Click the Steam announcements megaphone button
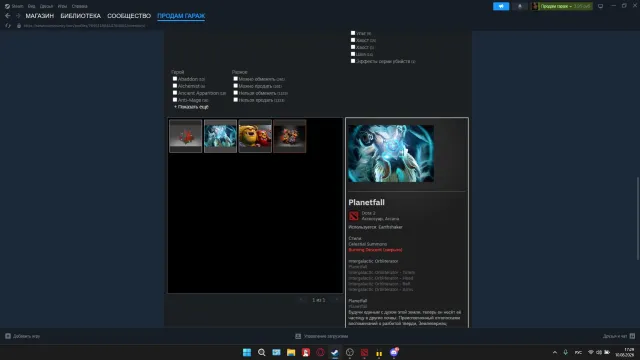Viewport: 640px width, 360px height. pos(501,6)
